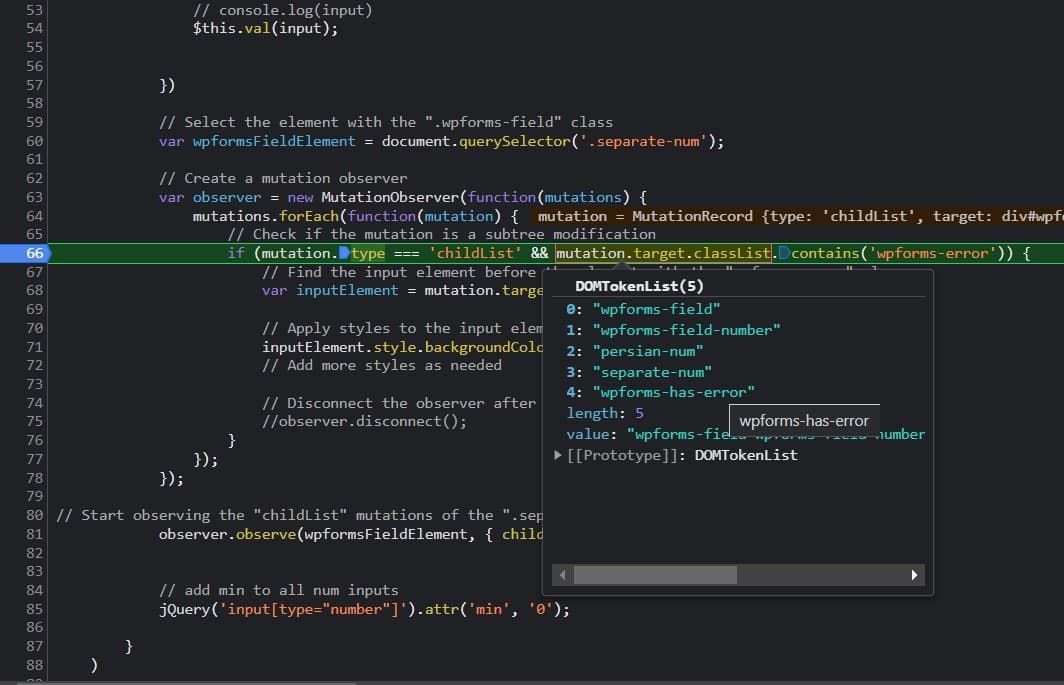Select the "wpforms-field-number" token entry
The width and height of the screenshot is (1064, 685).
pos(673,330)
